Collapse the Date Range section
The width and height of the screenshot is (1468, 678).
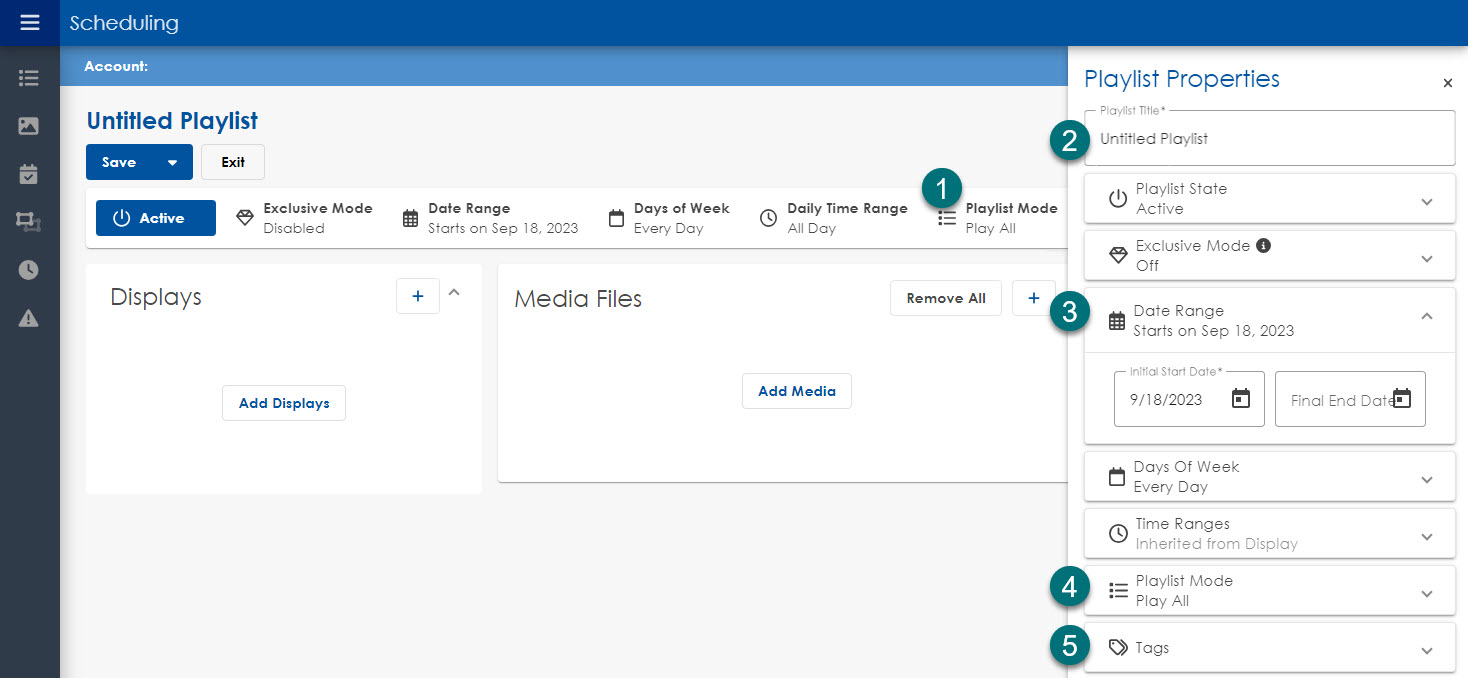point(1426,316)
